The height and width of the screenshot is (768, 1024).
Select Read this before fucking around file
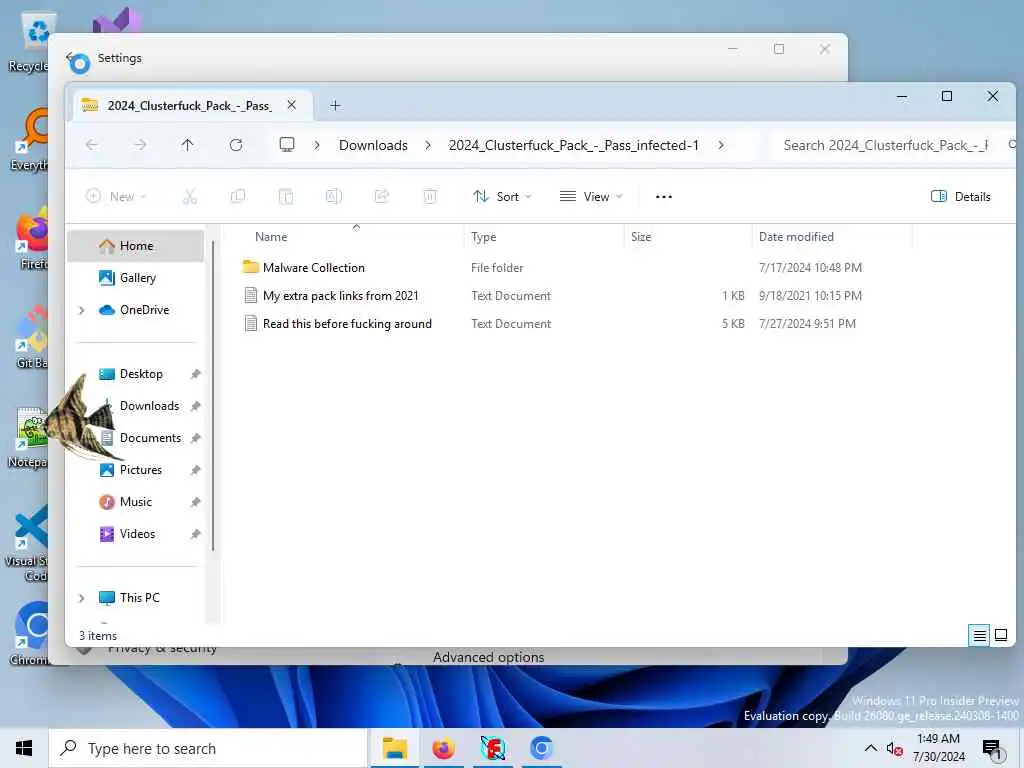point(347,324)
